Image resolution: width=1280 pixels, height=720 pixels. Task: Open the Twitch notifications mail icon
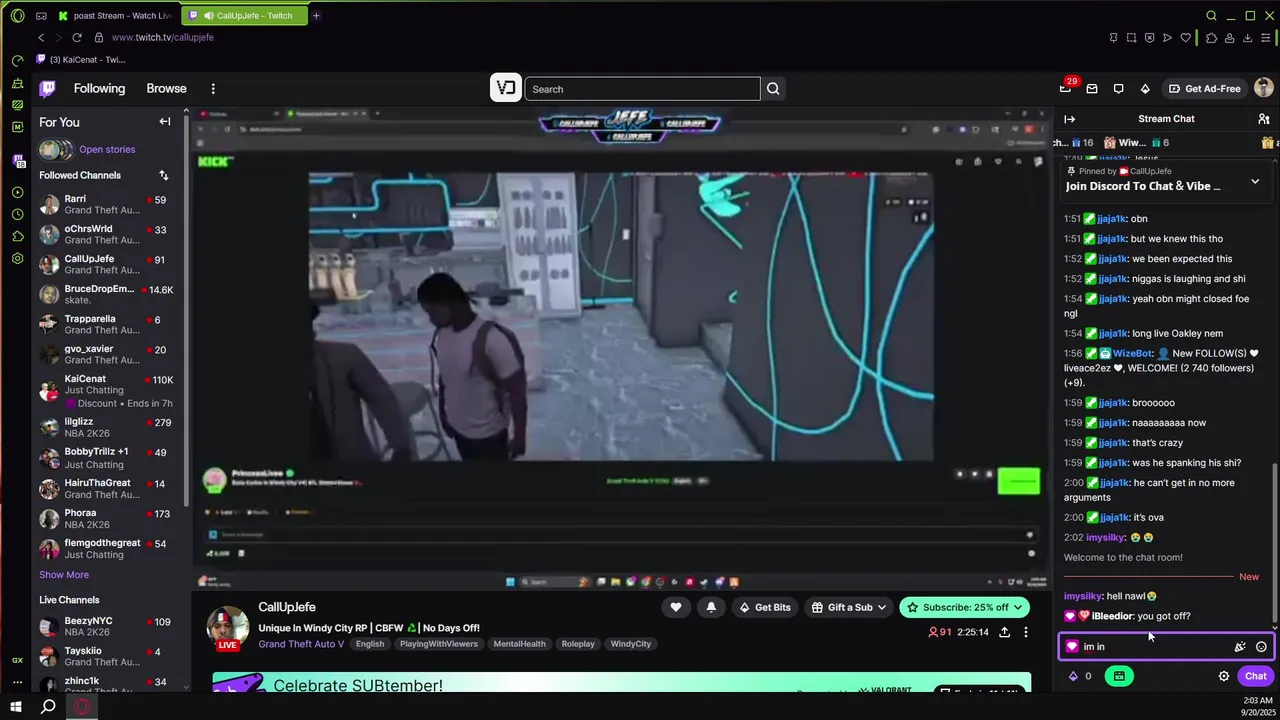[x=1092, y=89]
